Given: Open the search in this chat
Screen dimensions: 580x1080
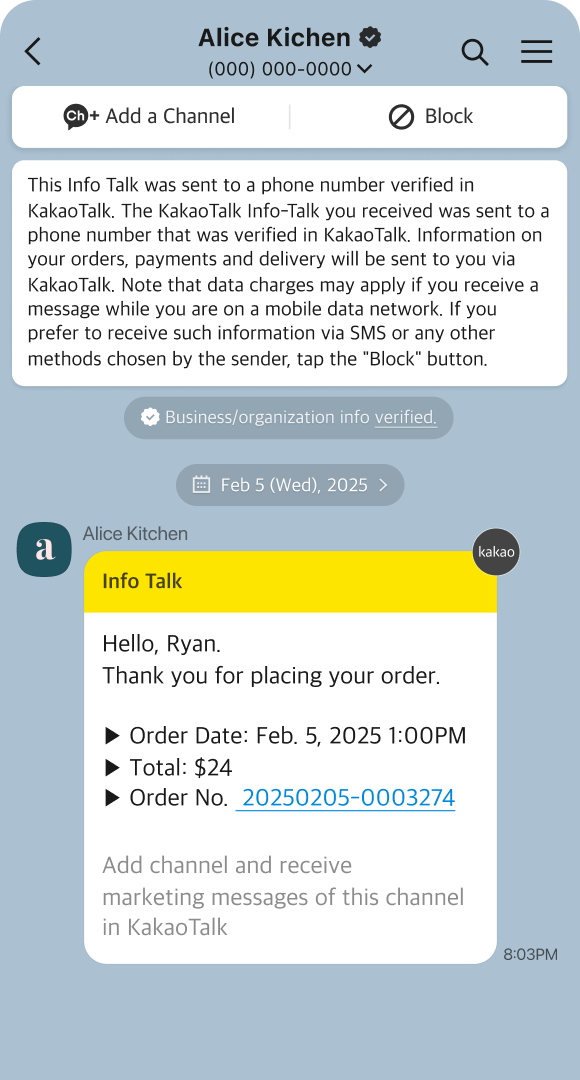Looking at the screenshot, I should point(474,51).
